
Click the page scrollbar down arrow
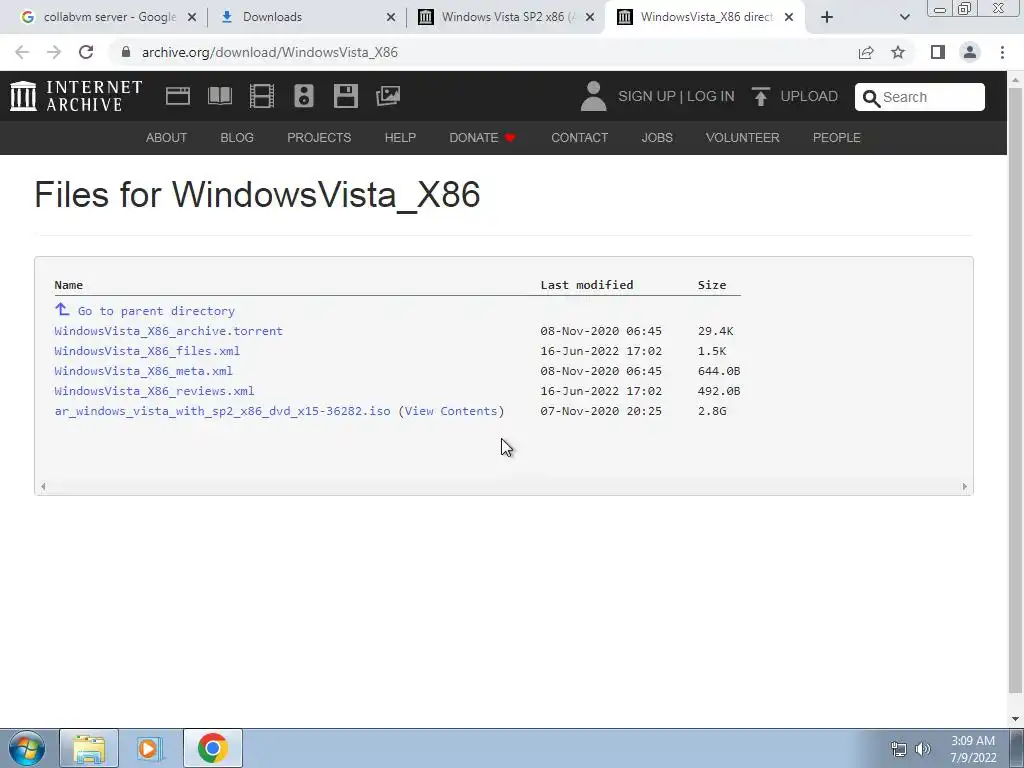coord(1016,719)
